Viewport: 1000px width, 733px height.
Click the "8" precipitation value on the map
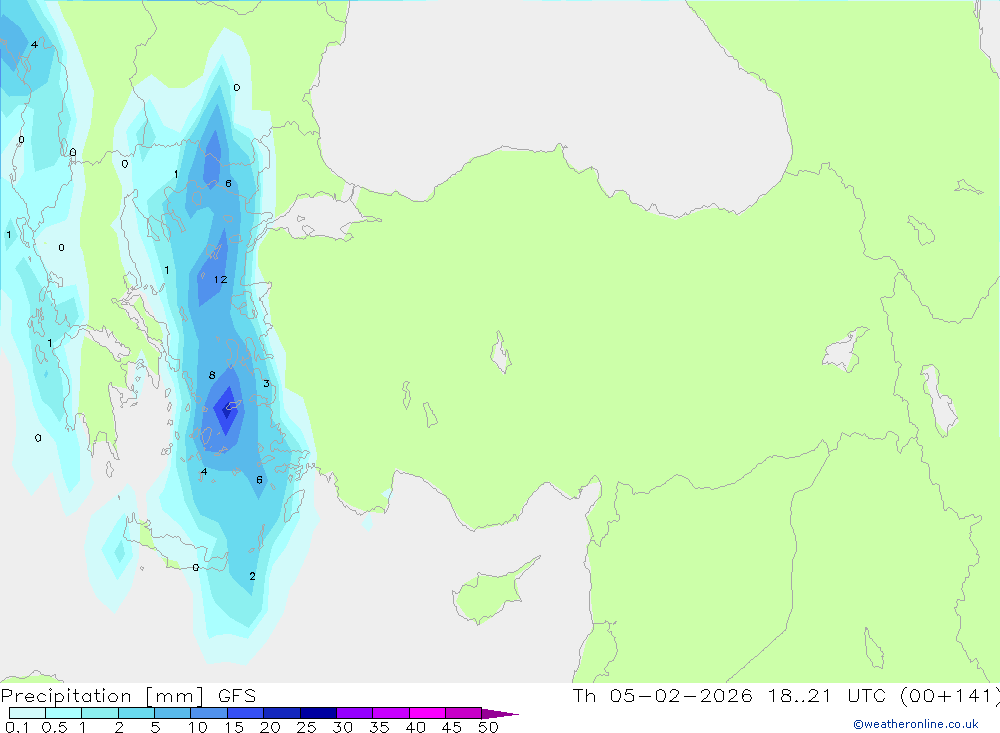click(x=212, y=375)
